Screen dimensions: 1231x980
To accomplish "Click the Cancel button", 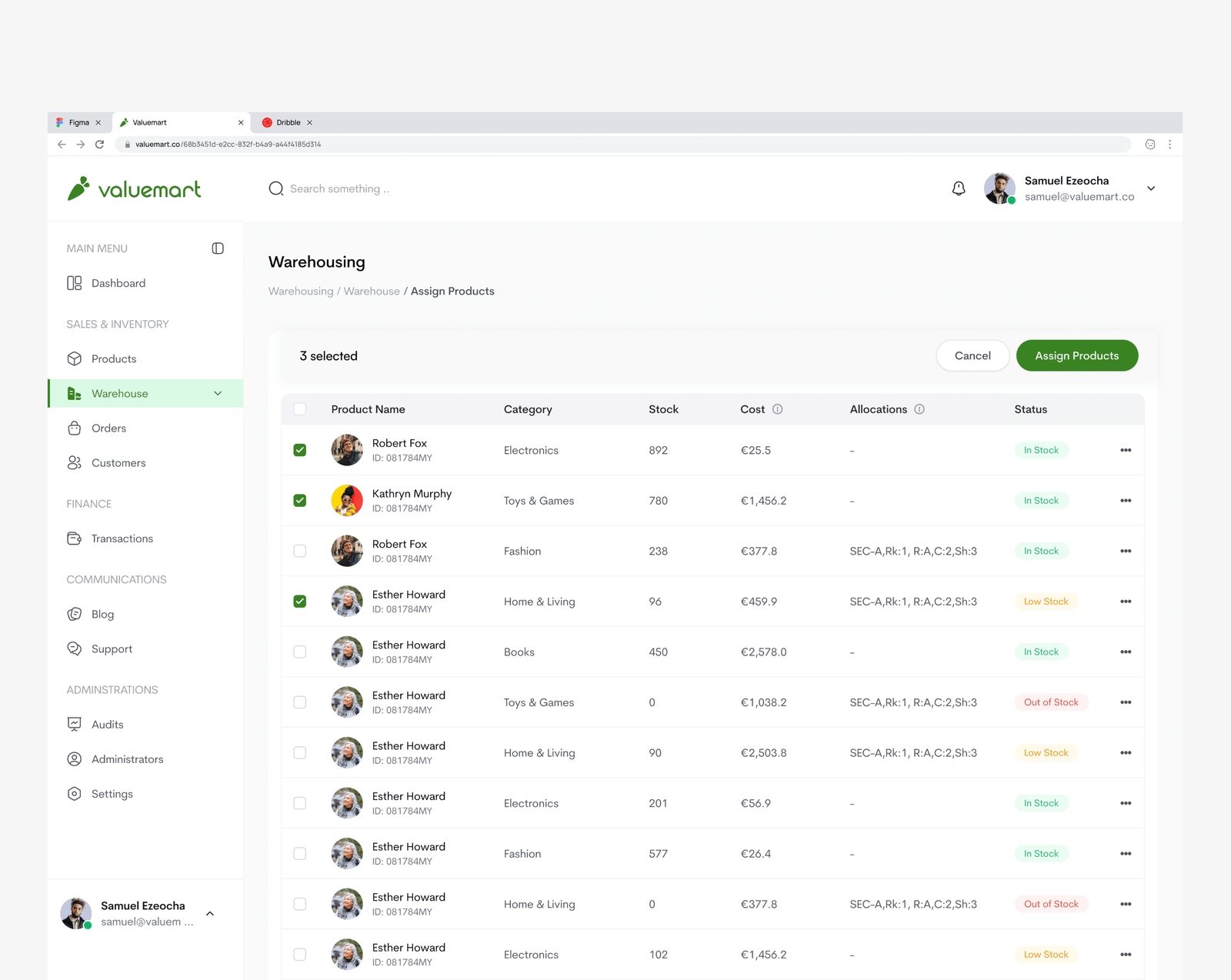I will coord(972,355).
